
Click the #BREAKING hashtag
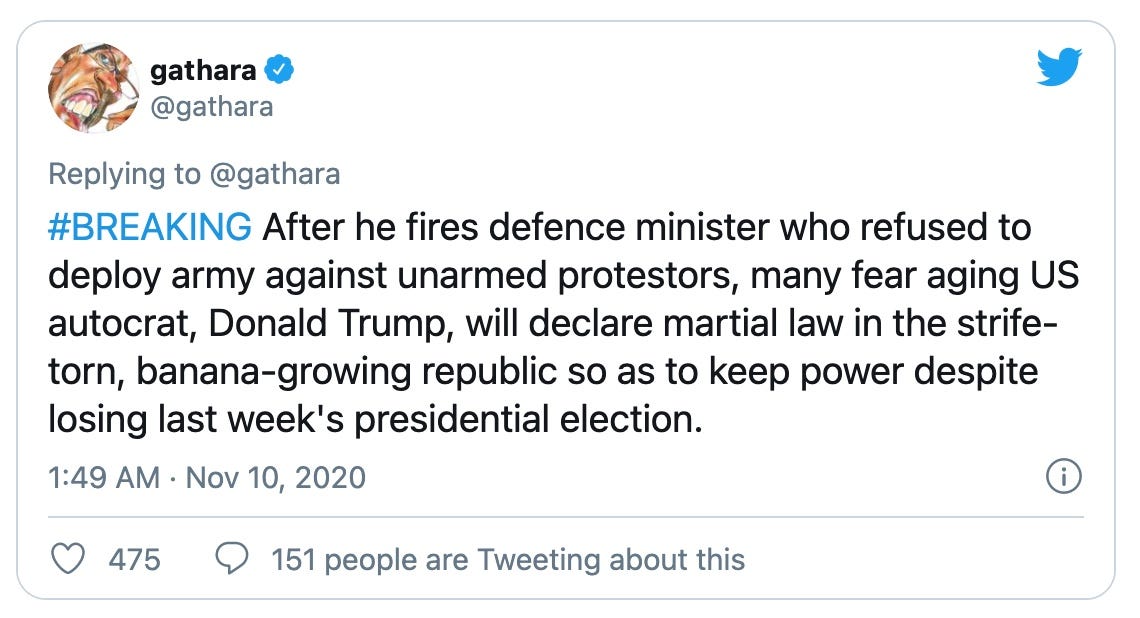click(x=150, y=227)
